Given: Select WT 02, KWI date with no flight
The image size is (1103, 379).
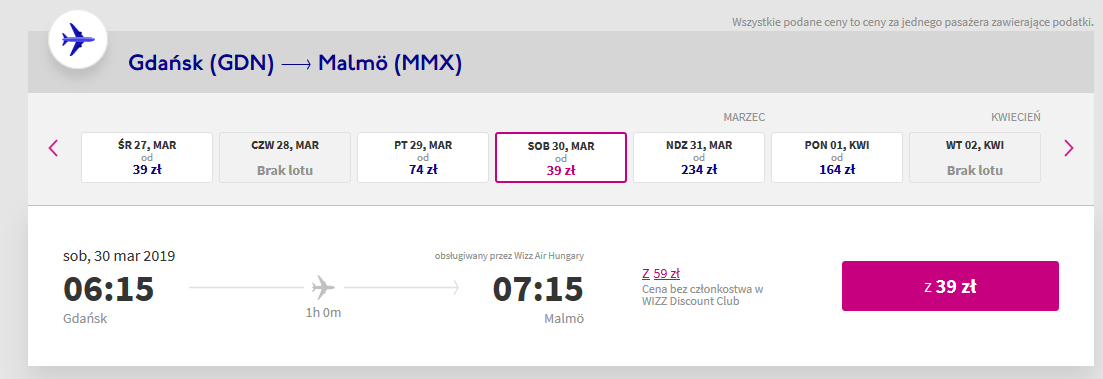Looking at the screenshot, I should point(974,158).
